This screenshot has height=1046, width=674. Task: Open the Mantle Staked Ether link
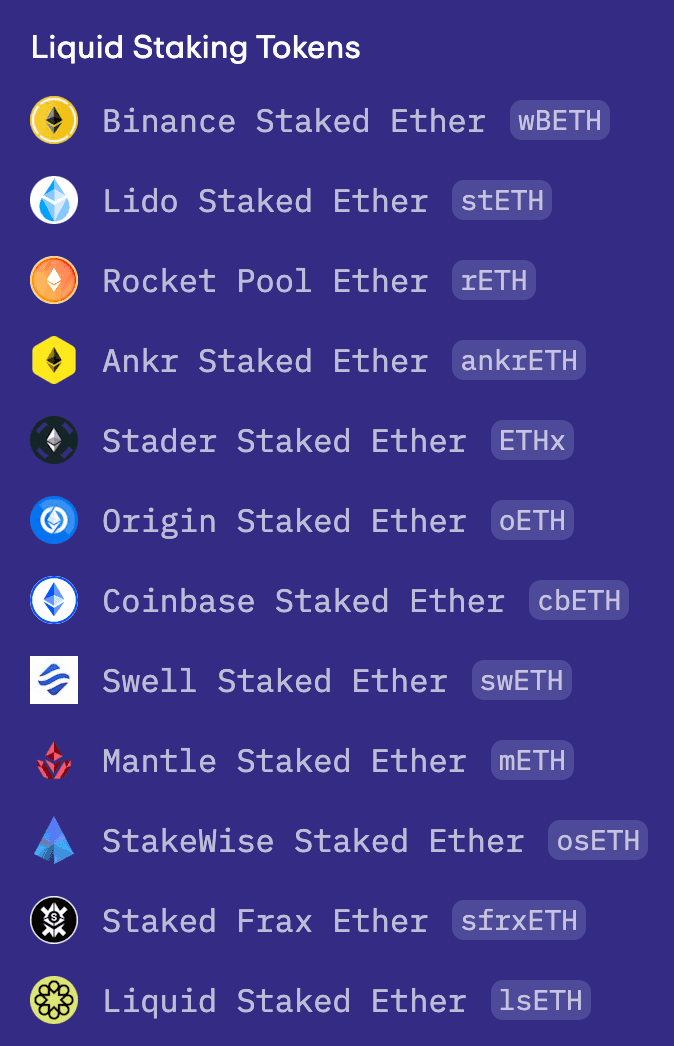[x=284, y=761]
